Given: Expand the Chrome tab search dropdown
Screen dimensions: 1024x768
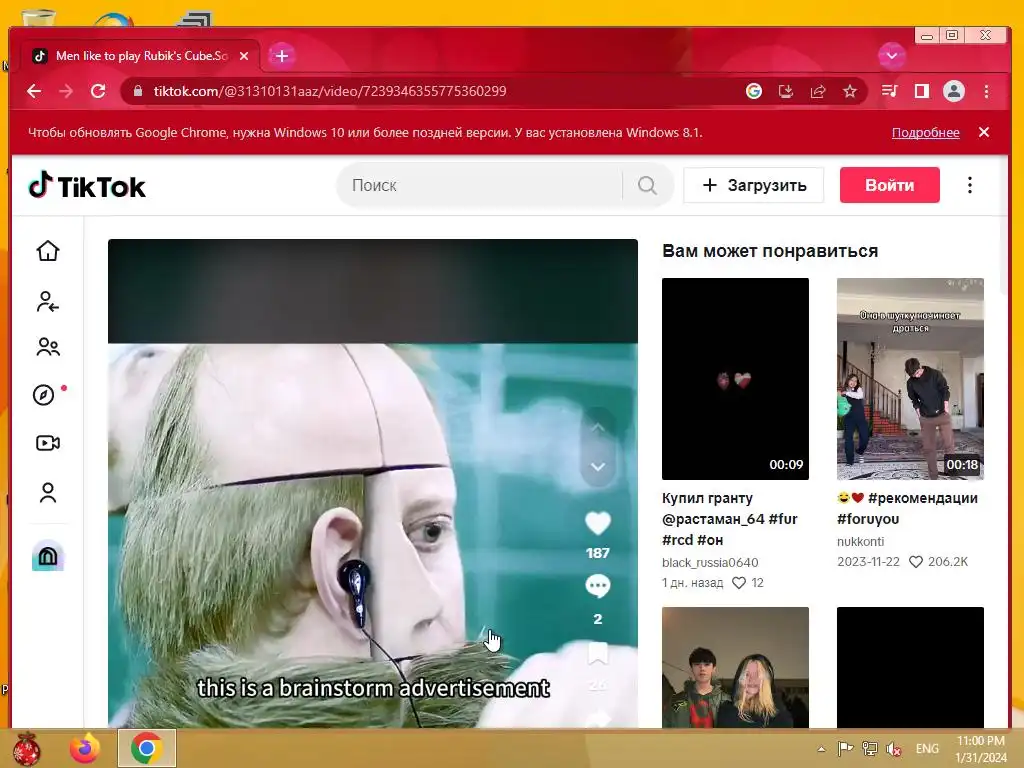Looking at the screenshot, I should (x=891, y=56).
